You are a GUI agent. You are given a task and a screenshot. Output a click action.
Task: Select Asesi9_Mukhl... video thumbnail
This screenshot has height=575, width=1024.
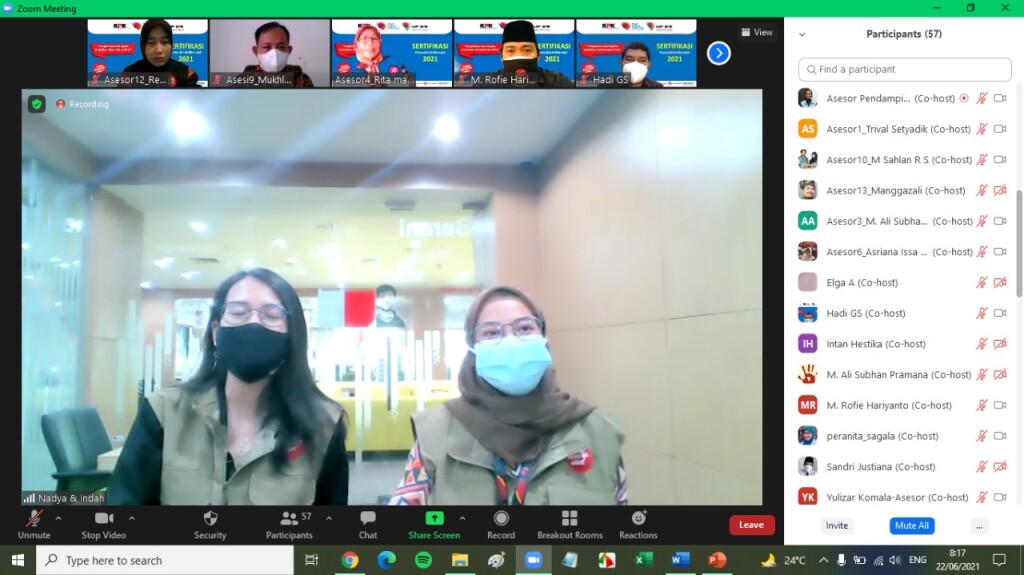tap(270, 53)
